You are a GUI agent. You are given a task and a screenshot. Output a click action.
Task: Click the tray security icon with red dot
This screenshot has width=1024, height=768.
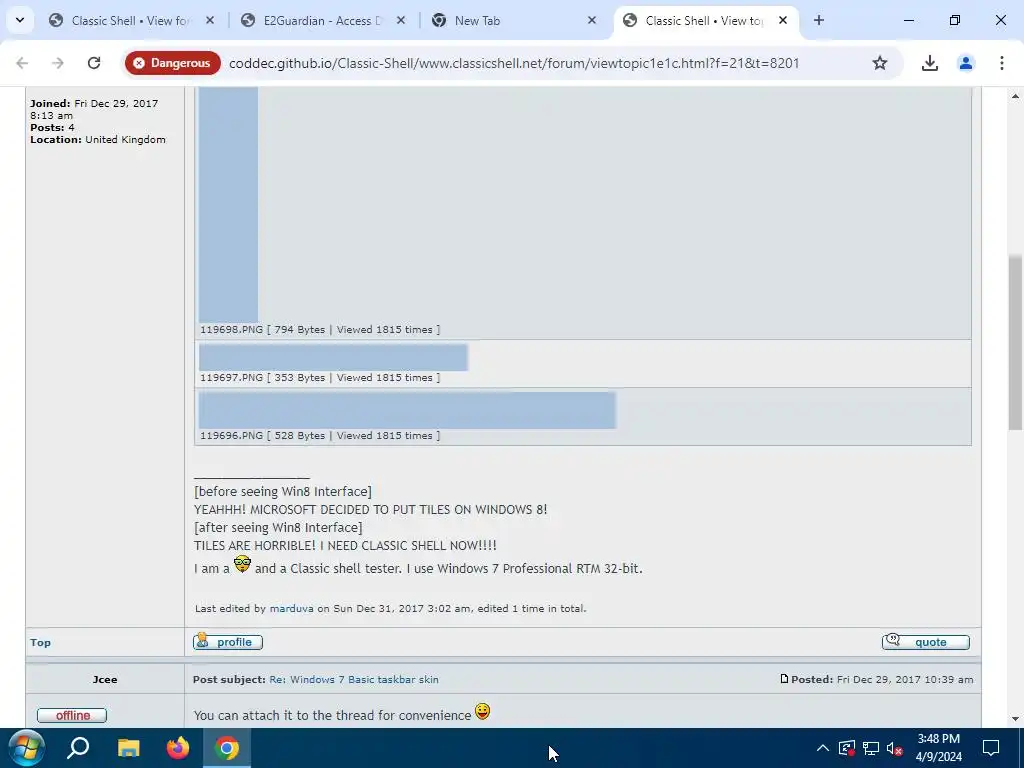tap(847, 748)
